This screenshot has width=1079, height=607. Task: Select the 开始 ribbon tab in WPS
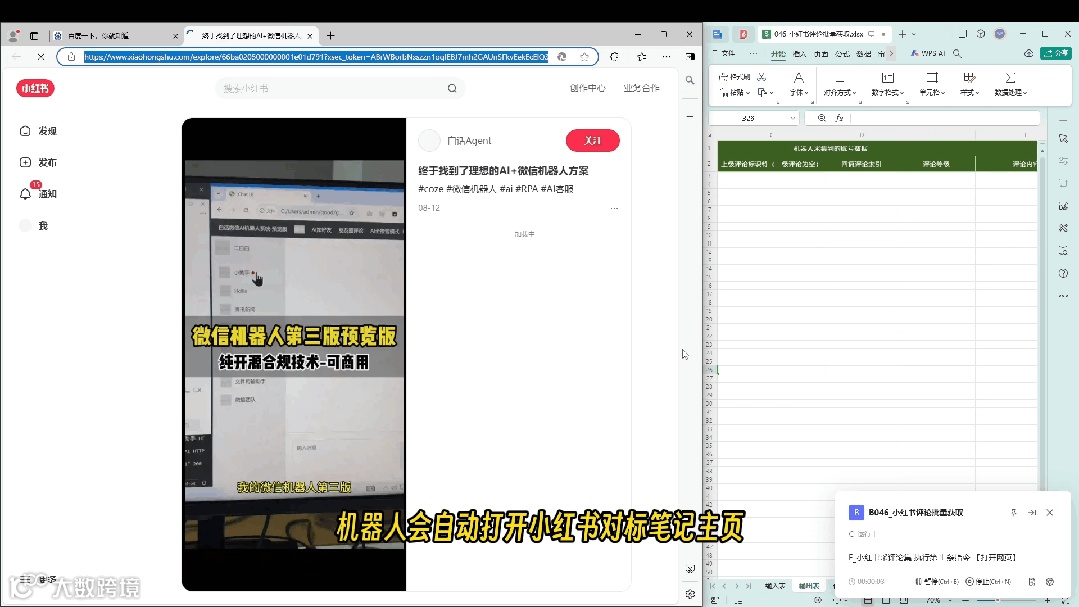tap(778, 54)
